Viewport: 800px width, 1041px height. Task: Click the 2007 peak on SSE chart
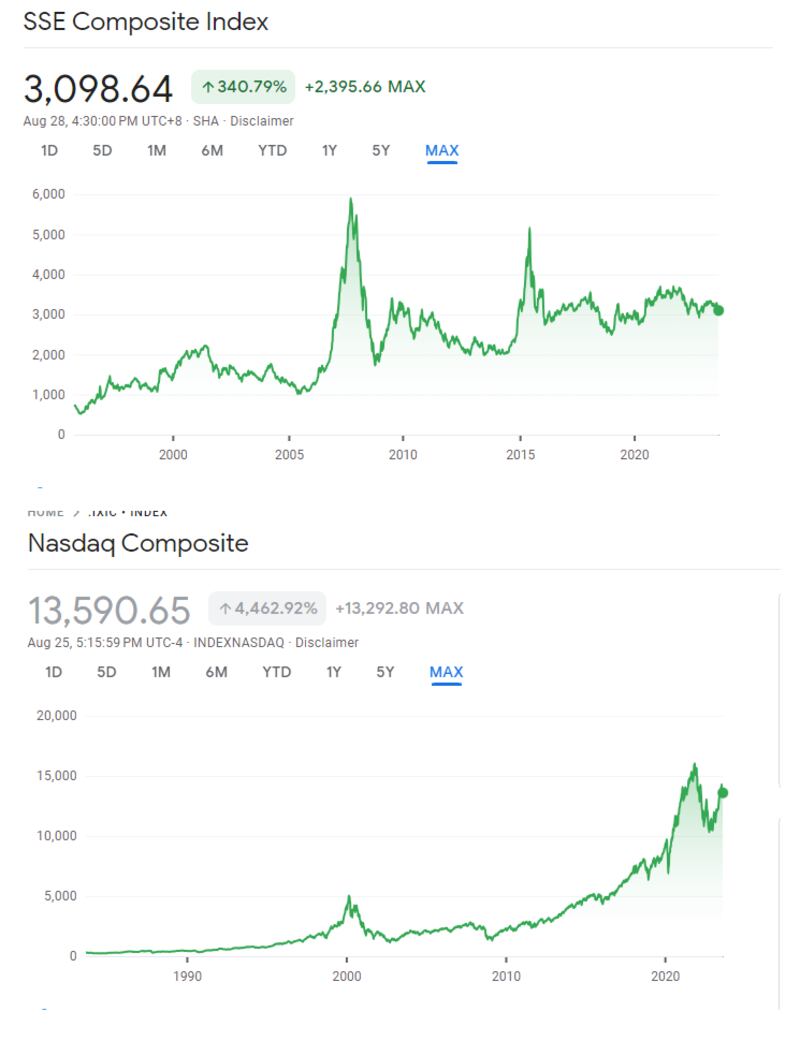click(x=350, y=200)
